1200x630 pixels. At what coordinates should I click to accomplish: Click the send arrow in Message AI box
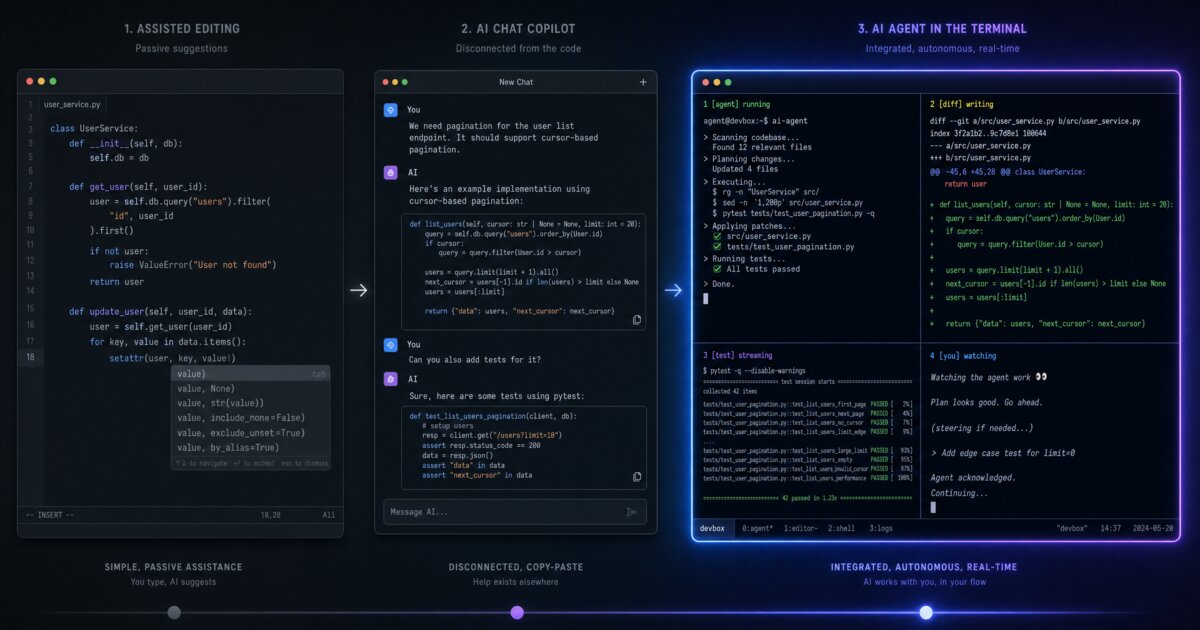point(631,511)
